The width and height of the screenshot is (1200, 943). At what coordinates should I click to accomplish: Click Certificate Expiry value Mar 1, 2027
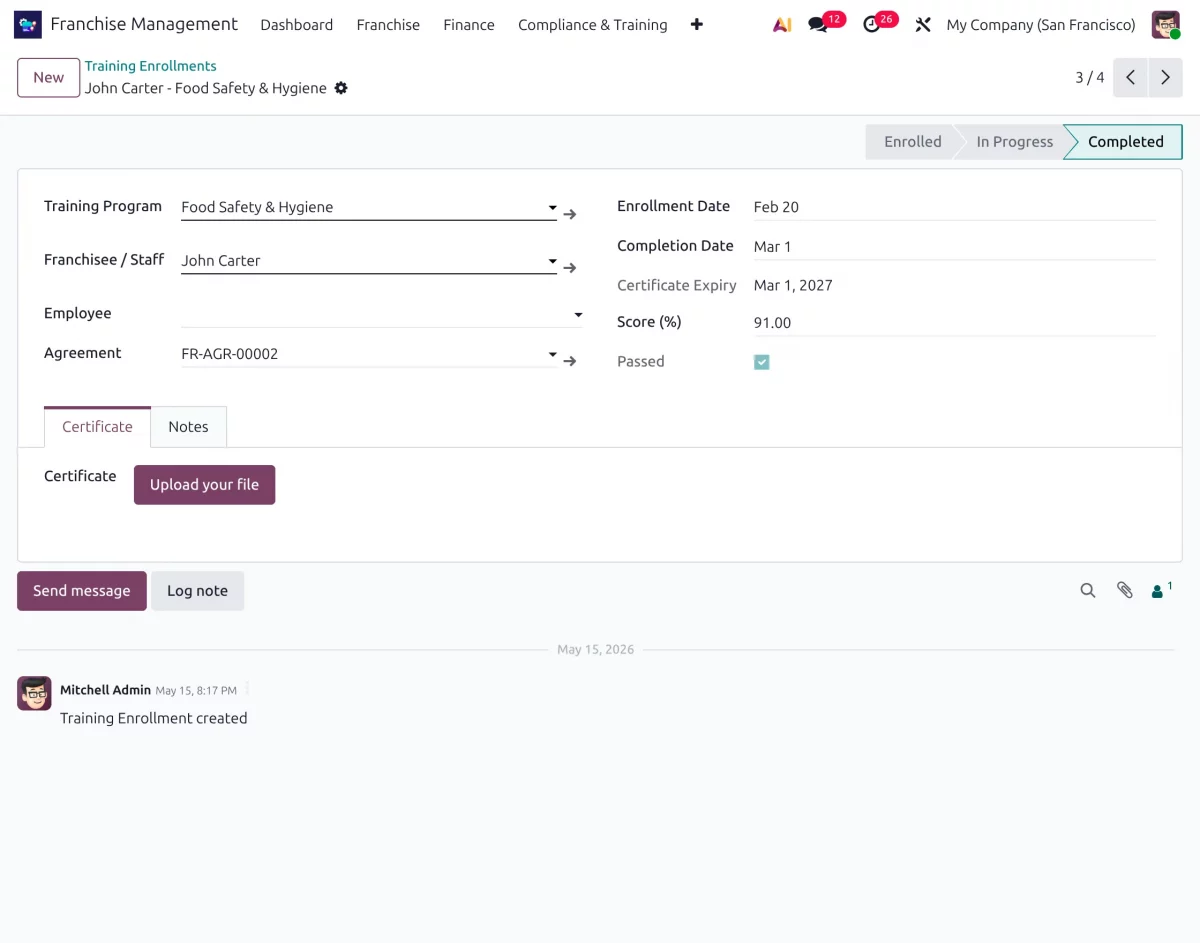tap(793, 285)
